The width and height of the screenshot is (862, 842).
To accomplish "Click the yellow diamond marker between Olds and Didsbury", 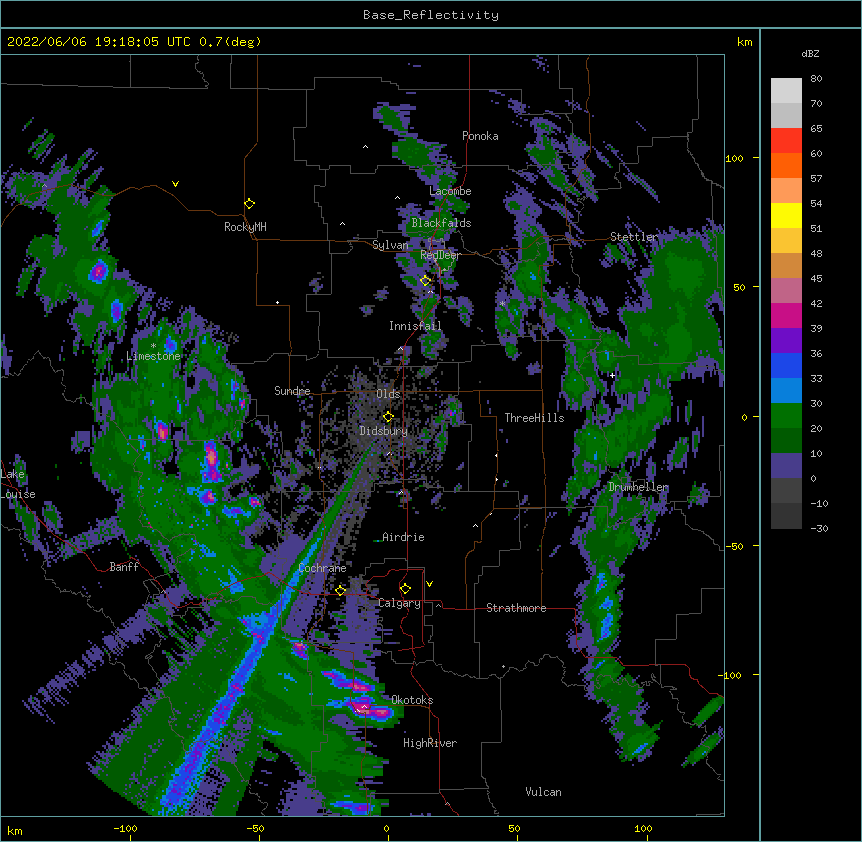I will [388, 417].
